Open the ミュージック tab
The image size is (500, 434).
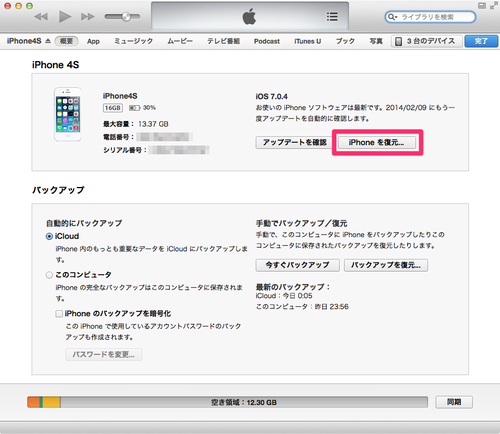click(133, 41)
